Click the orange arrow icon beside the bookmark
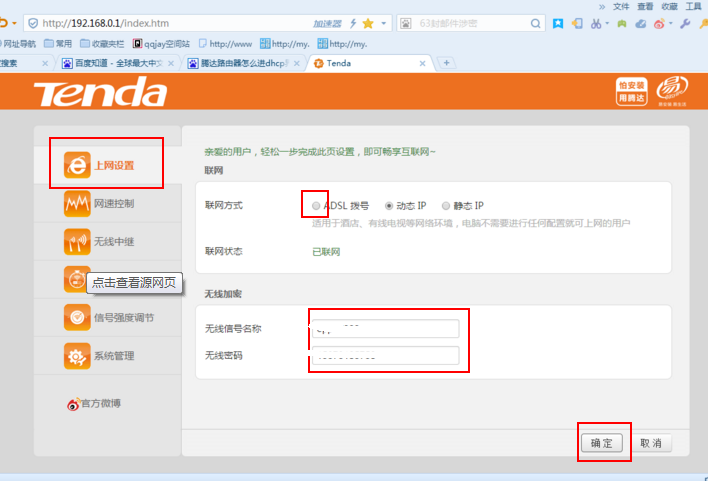The height and width of the screenshot is (481, 708). [577, 23]
